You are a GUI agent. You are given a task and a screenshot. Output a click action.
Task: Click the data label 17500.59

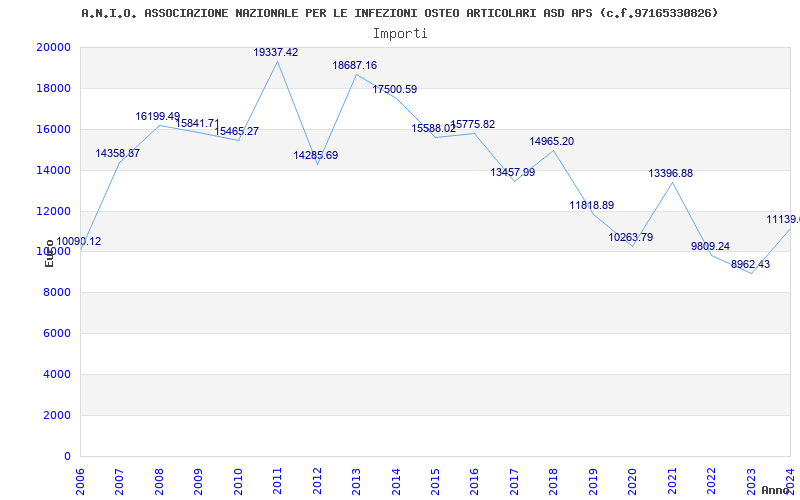pos(394,89)
